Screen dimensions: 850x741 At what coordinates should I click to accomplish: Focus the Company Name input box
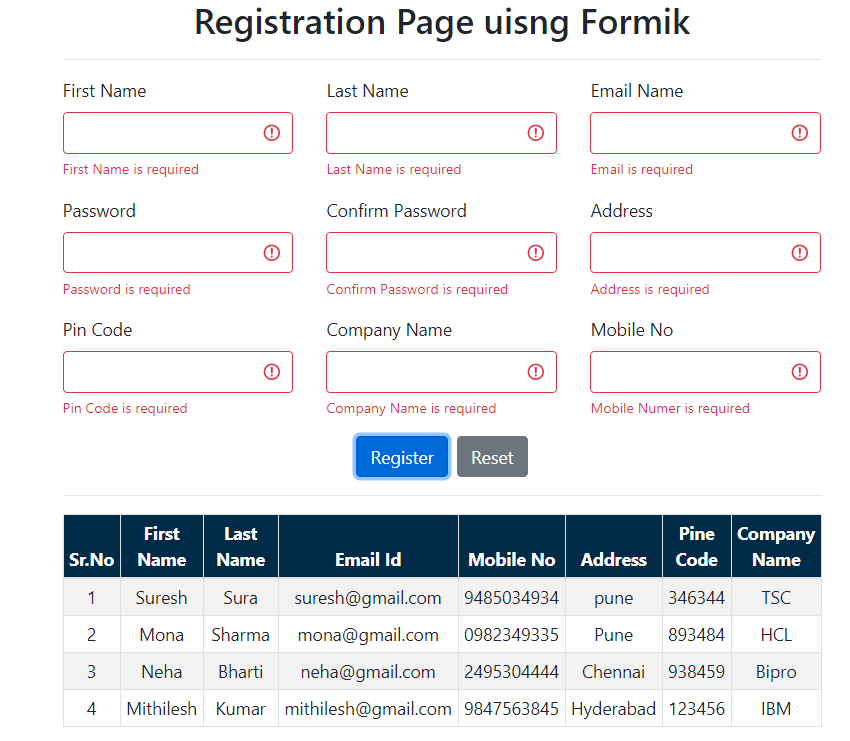[441, 372]
